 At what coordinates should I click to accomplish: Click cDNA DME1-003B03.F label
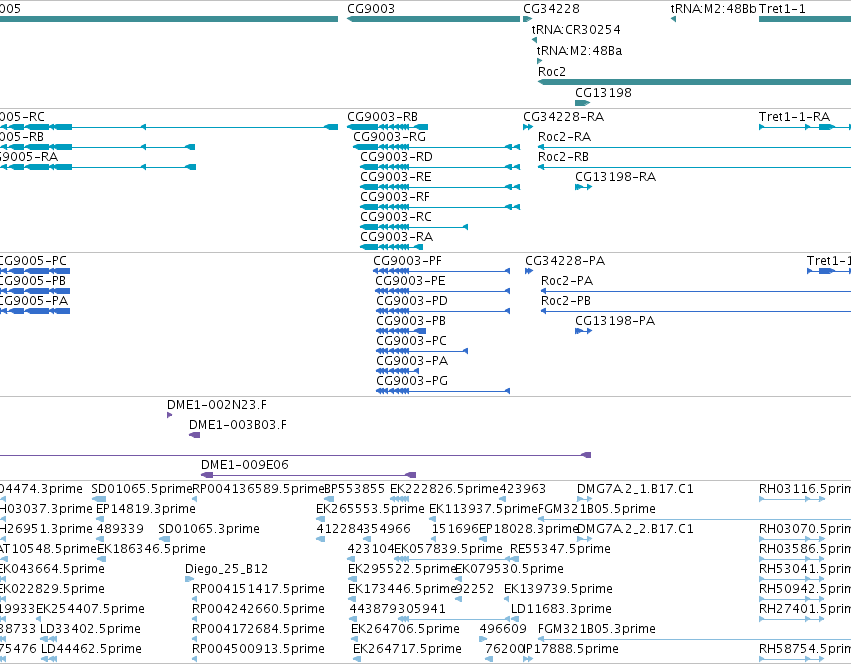coord(238,425)
